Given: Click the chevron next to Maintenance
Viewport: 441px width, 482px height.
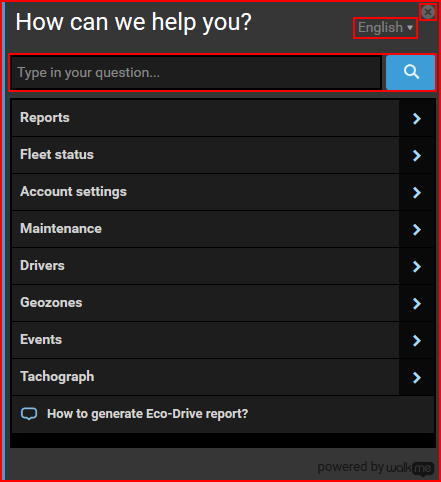Looking at the screenshot, I should 417,229.
